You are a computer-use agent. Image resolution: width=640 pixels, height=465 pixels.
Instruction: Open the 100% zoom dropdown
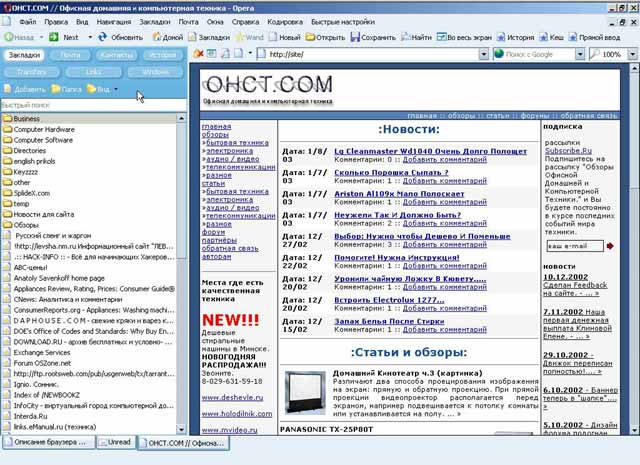coord(632,54)
